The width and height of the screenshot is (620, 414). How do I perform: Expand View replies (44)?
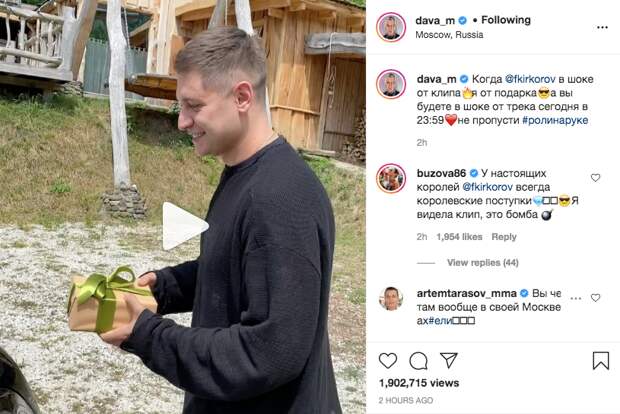coord(483,263)
